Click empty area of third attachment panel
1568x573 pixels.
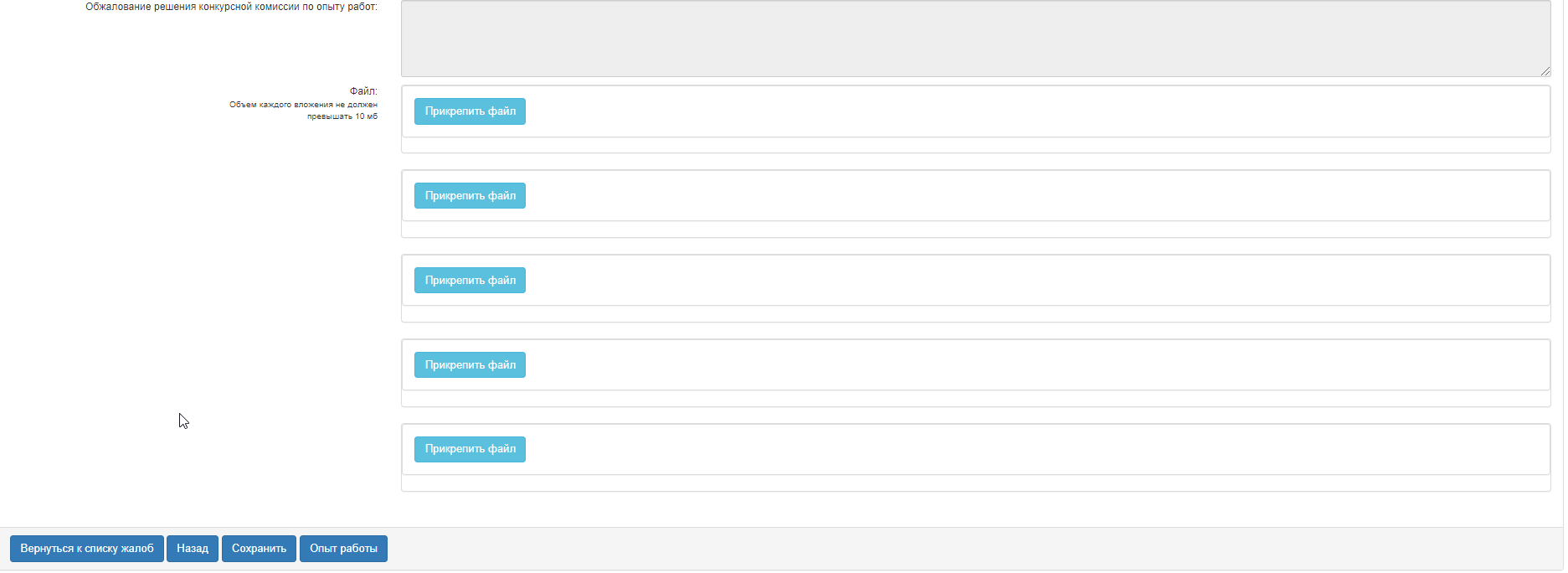coord(1036,281)
